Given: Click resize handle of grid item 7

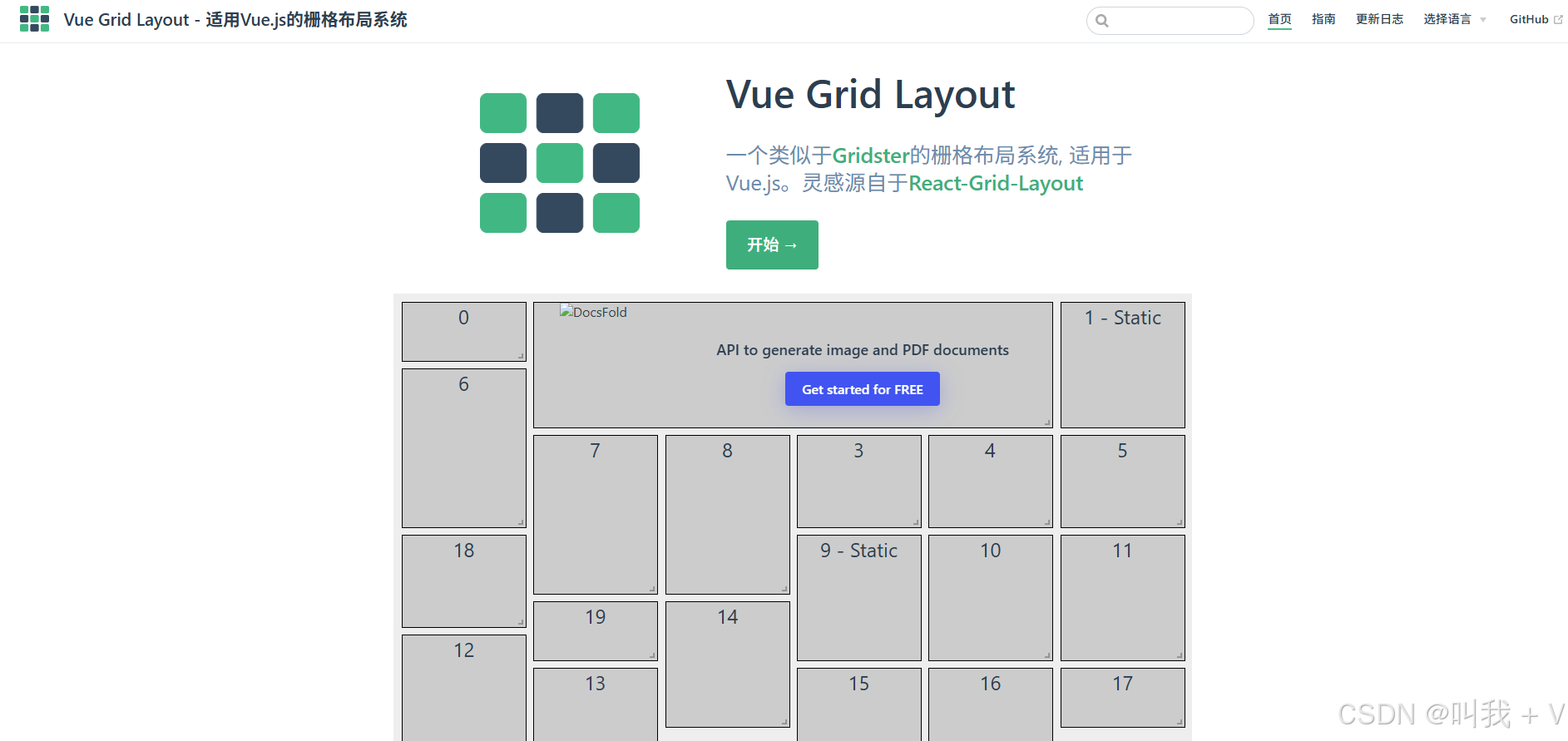Looking at the screenshot, I should (652, 589).
